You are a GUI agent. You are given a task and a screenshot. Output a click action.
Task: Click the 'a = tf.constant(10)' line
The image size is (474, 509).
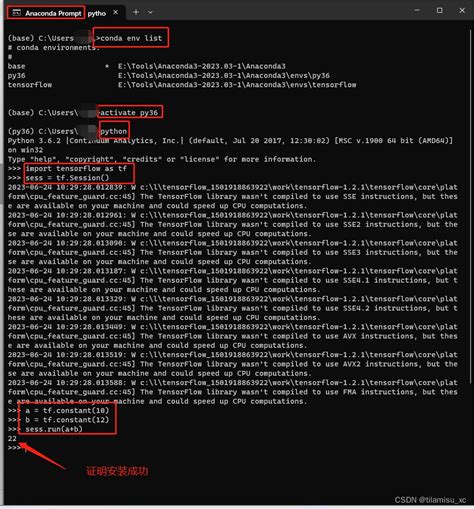click(x=67, y=410)
